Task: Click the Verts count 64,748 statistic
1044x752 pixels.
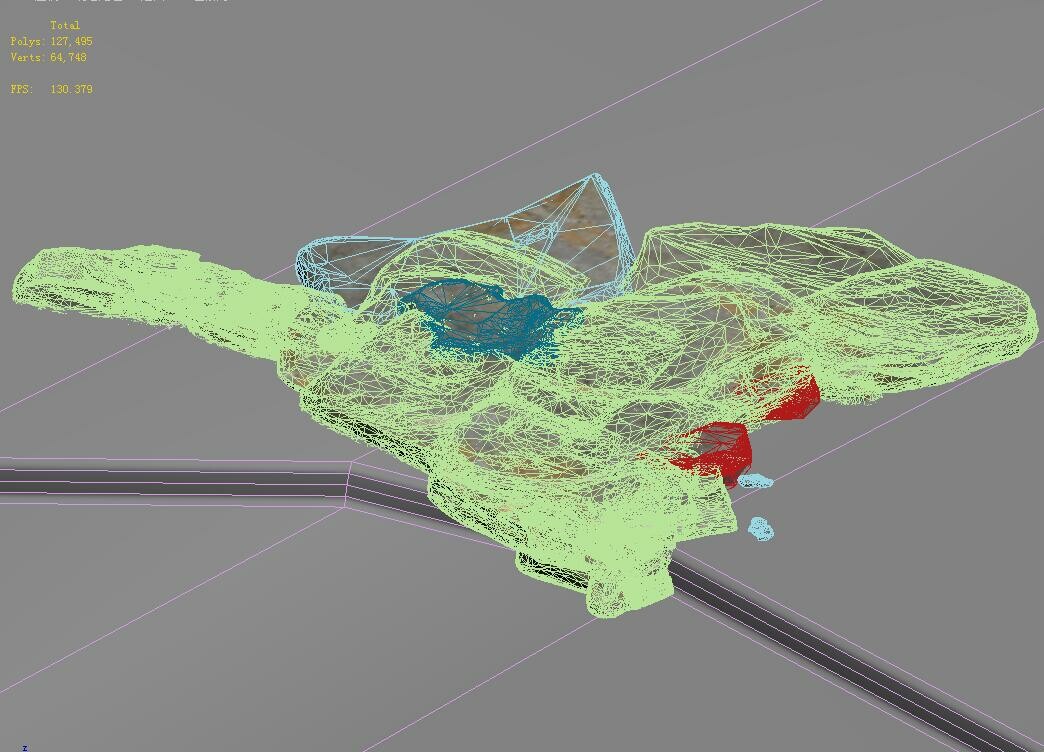Action: (x=49, y=57)
